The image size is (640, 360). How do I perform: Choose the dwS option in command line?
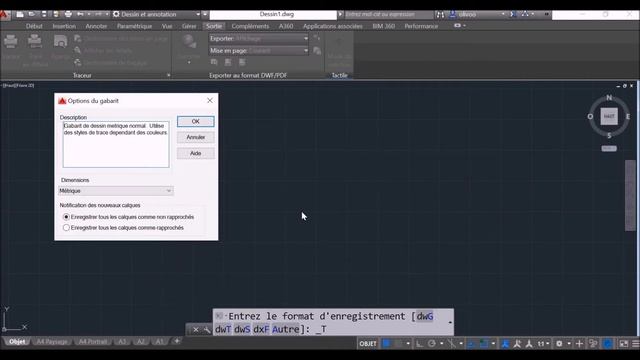click(242, 329)
